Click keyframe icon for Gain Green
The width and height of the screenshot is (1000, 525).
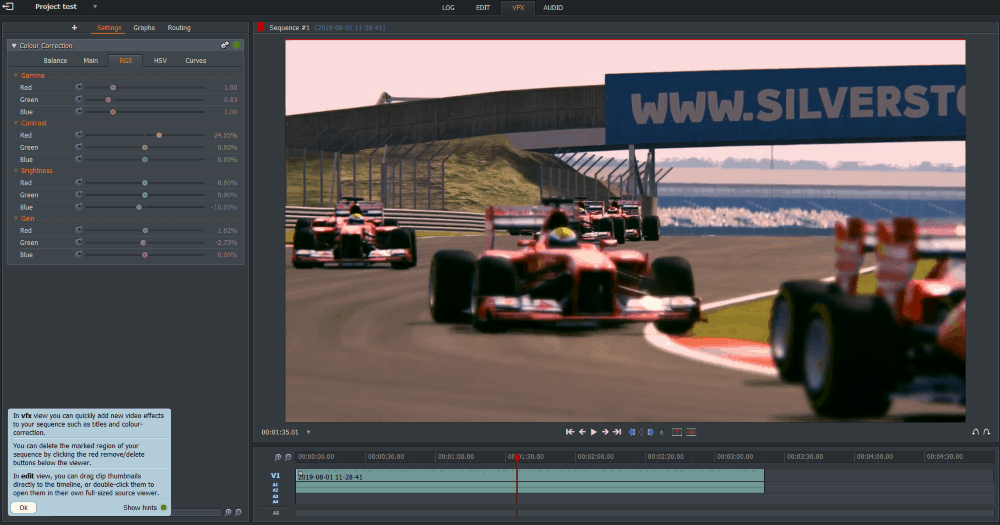(78, 242)
